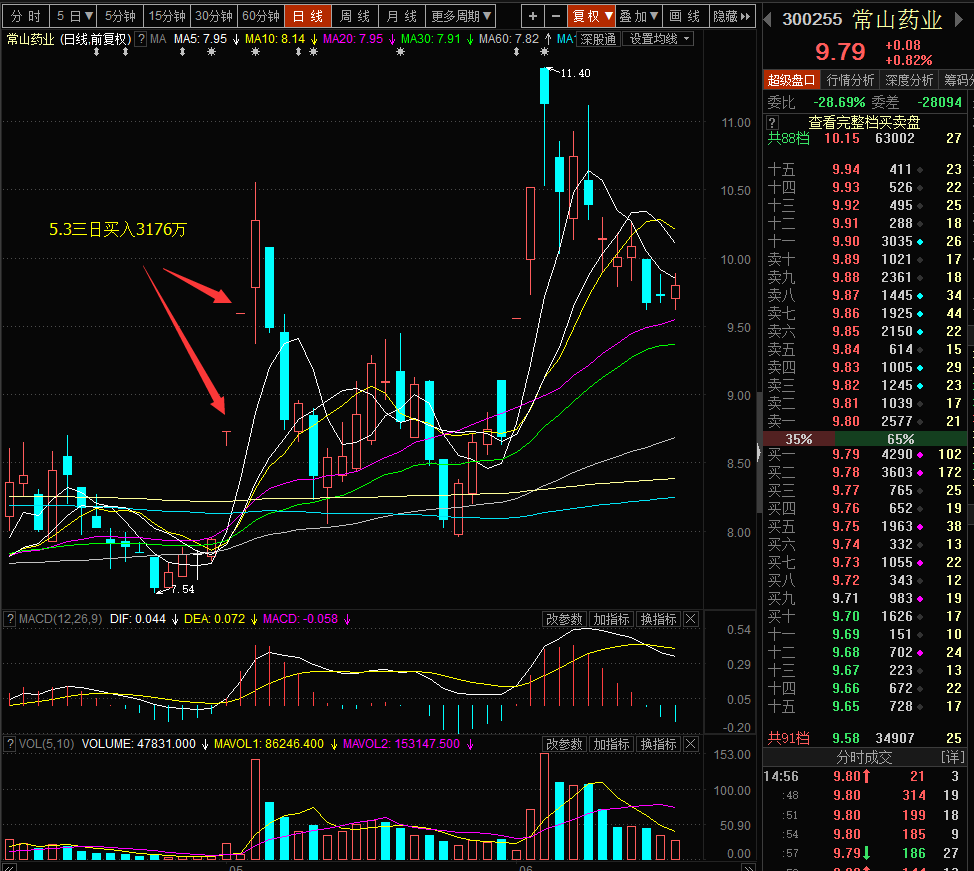
Task: Click the 共91档 summary row
Action: click(x=865, y=738)
